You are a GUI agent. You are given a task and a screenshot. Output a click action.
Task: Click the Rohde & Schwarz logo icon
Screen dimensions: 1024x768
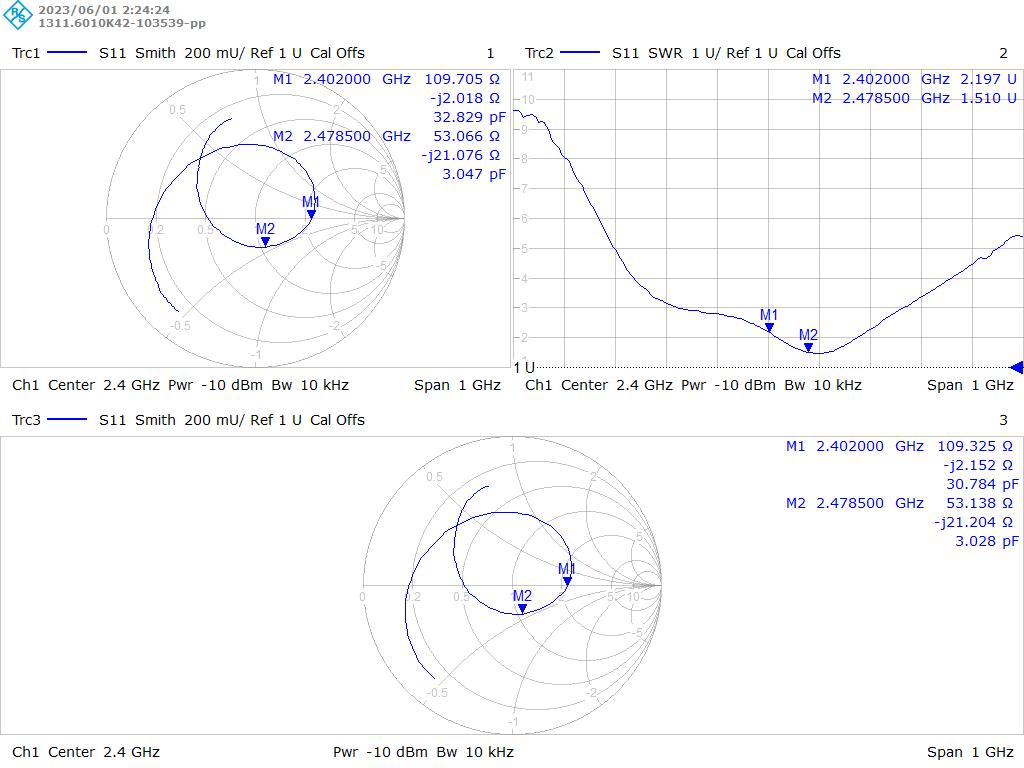pyautogui.click(x=18, y=15)
